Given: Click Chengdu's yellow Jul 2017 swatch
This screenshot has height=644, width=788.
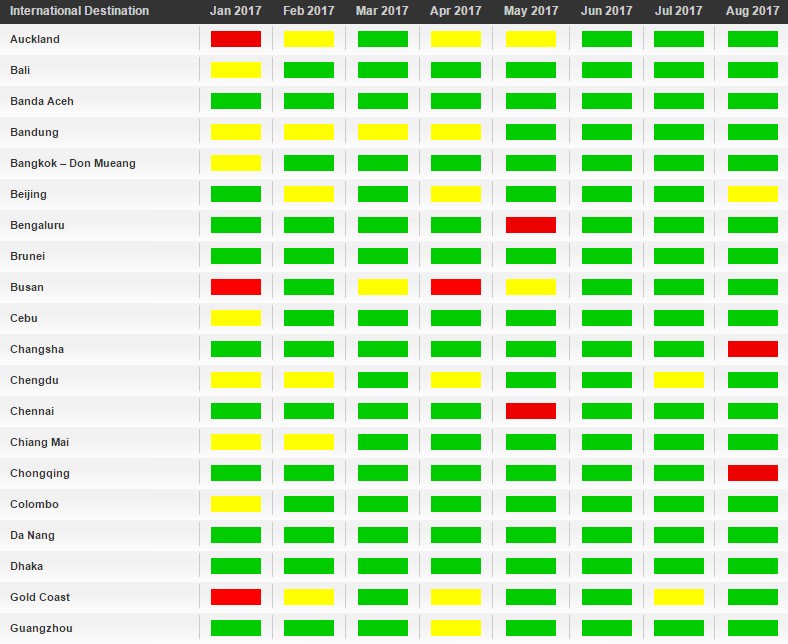Looking at the screenshot, I should tap(678, 380).
